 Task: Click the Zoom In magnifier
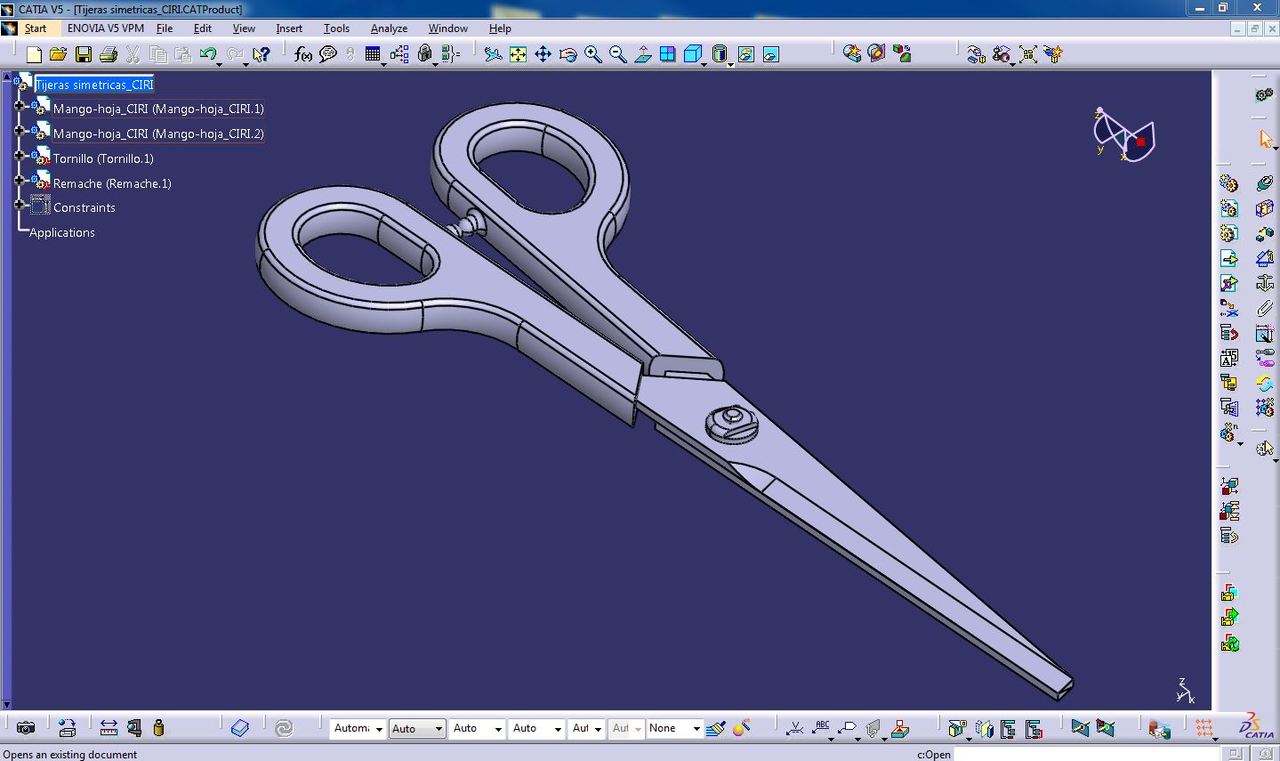click(593, 54)
